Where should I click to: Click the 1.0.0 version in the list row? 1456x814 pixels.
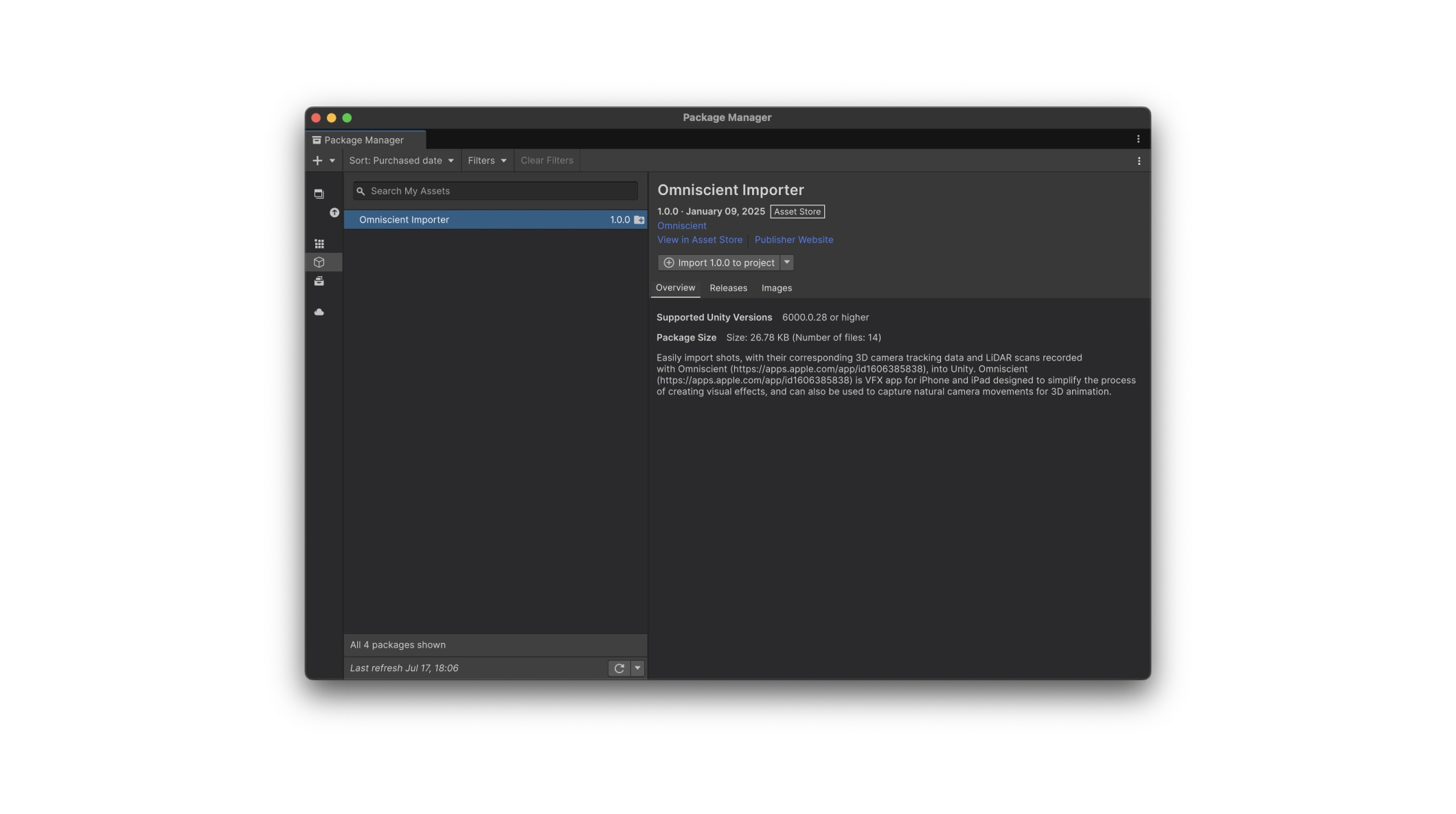pyautogui.click(x=619, y=220)
